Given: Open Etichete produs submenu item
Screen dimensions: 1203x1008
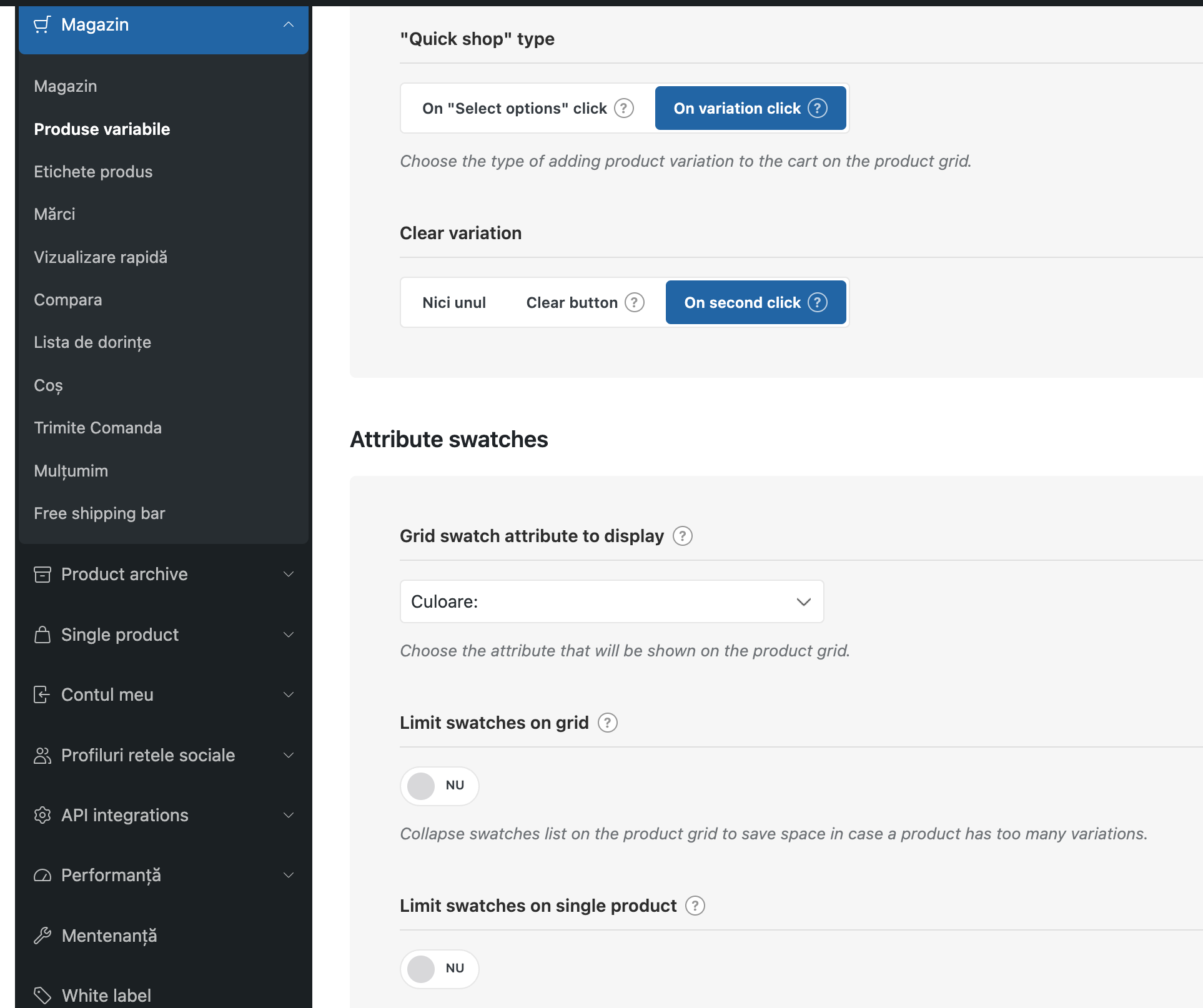Looking at the screenshot, I should [93, 172].
